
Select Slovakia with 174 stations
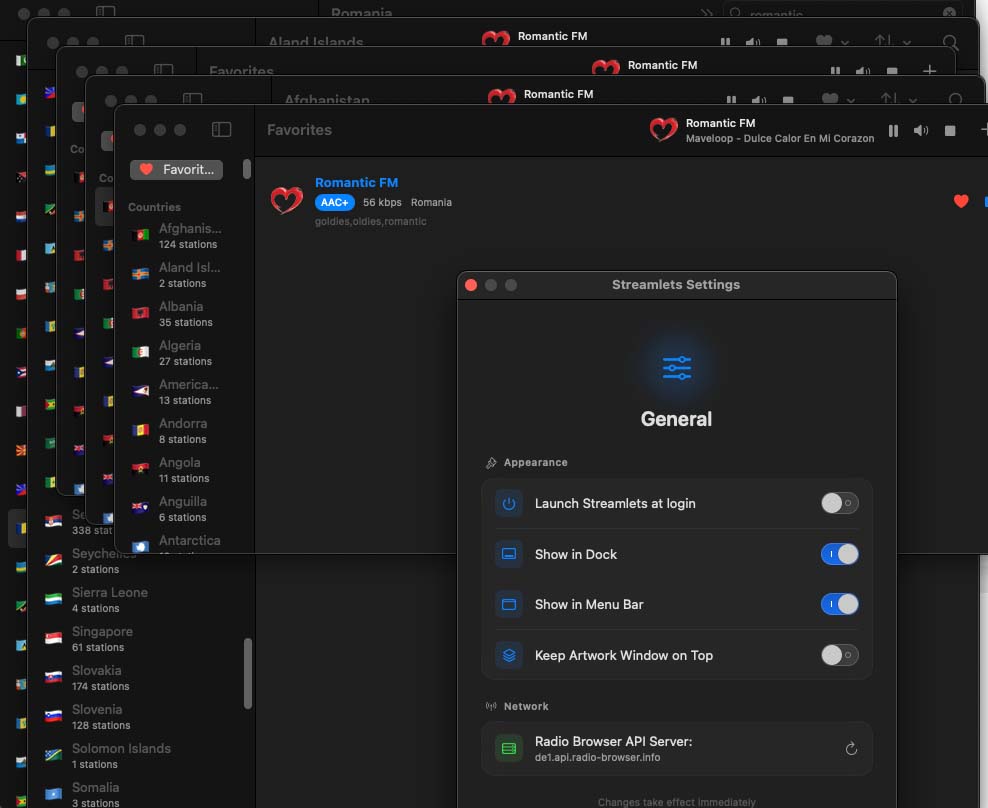140,678
